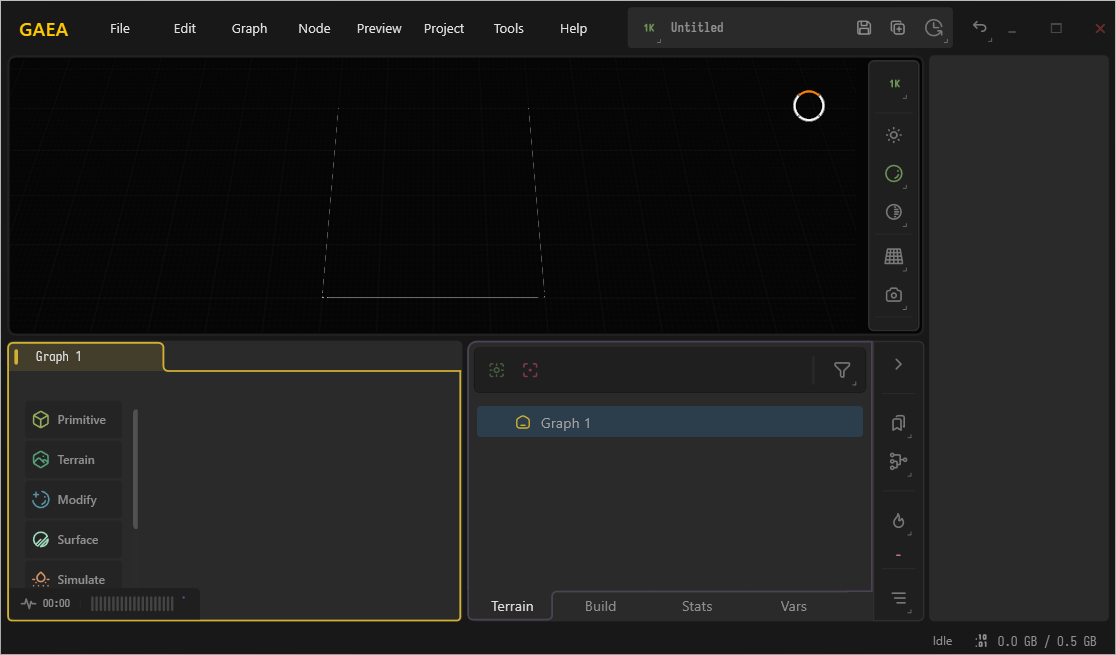Image resolution: width=1116 pixels, height=655 pixels.
Task: Open the Primitive node category
Action: pyautogui.click(x=73, y=420)
